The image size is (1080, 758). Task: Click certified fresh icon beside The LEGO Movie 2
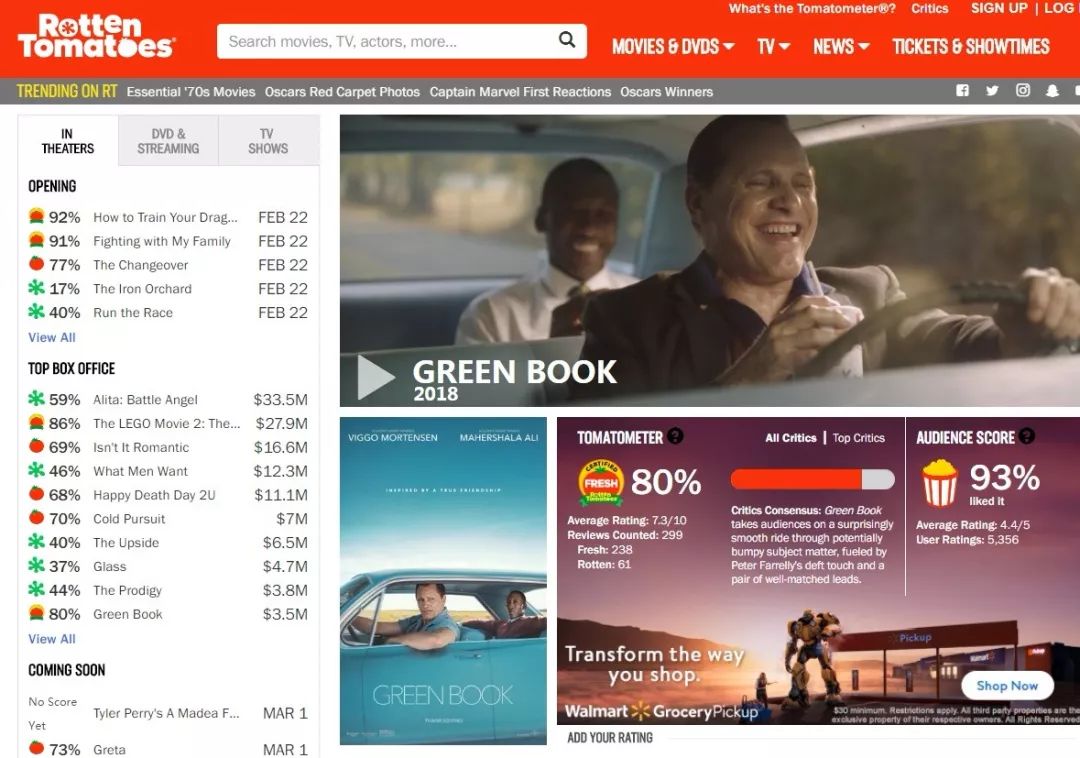tap(37, 422)
